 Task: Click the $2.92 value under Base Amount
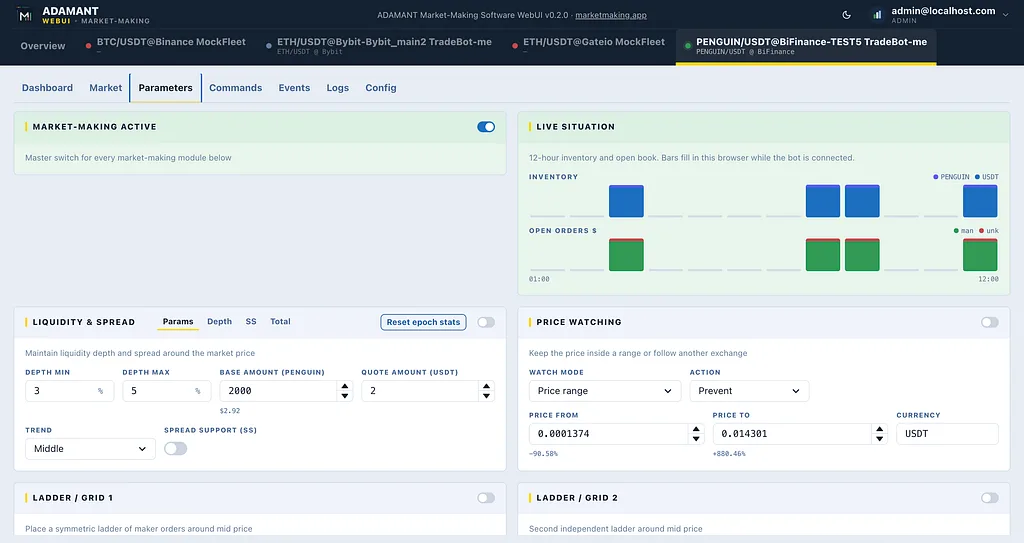[x=230, y=411]
